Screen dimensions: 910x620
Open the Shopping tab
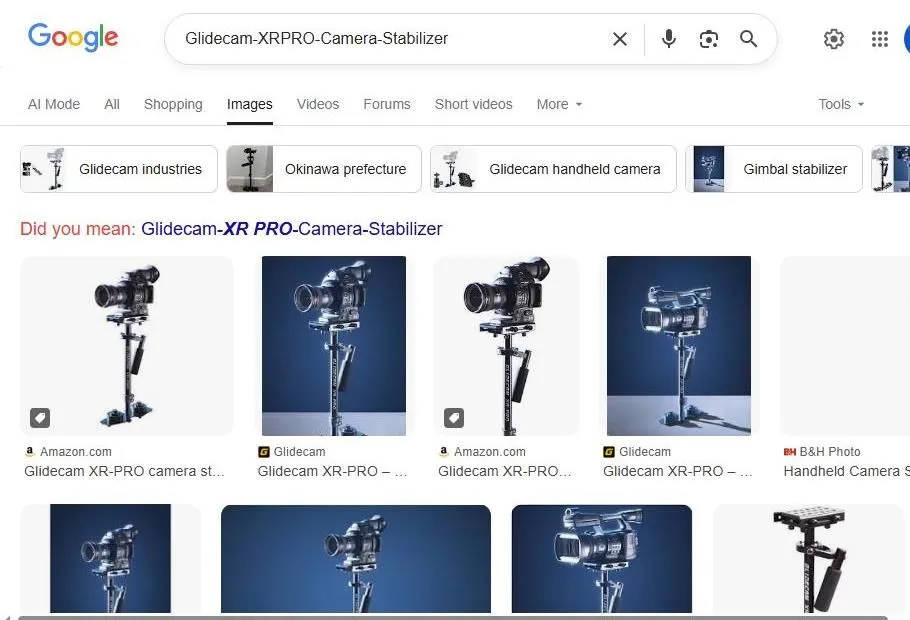[172, 104]
